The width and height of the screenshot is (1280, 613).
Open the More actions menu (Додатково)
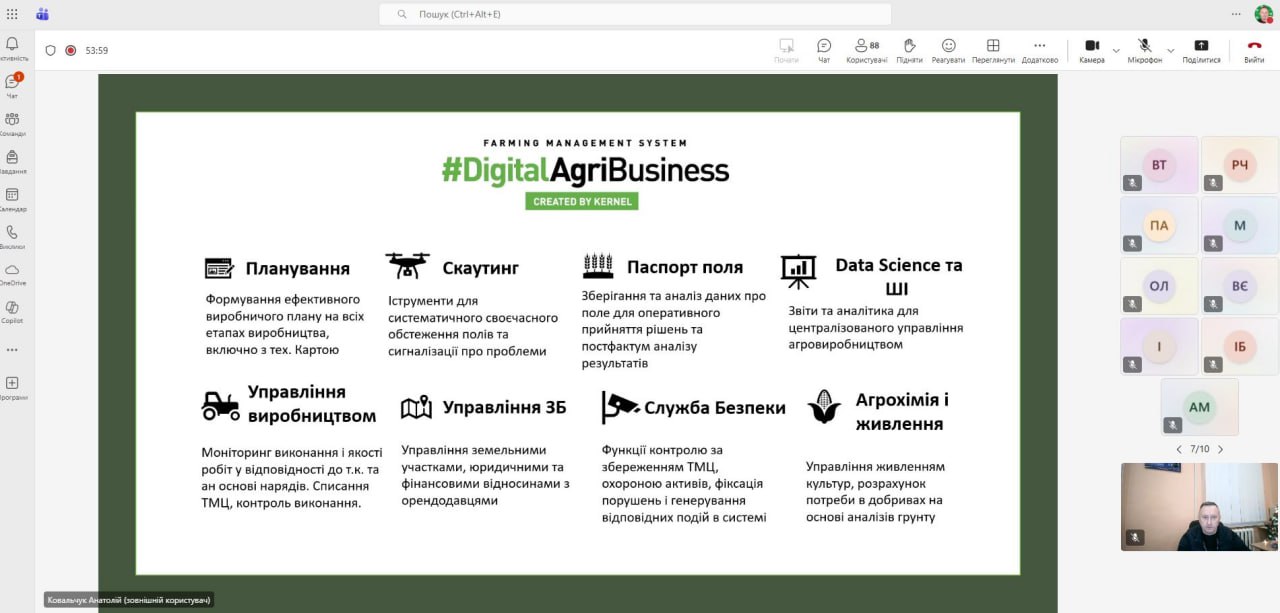1040,50
